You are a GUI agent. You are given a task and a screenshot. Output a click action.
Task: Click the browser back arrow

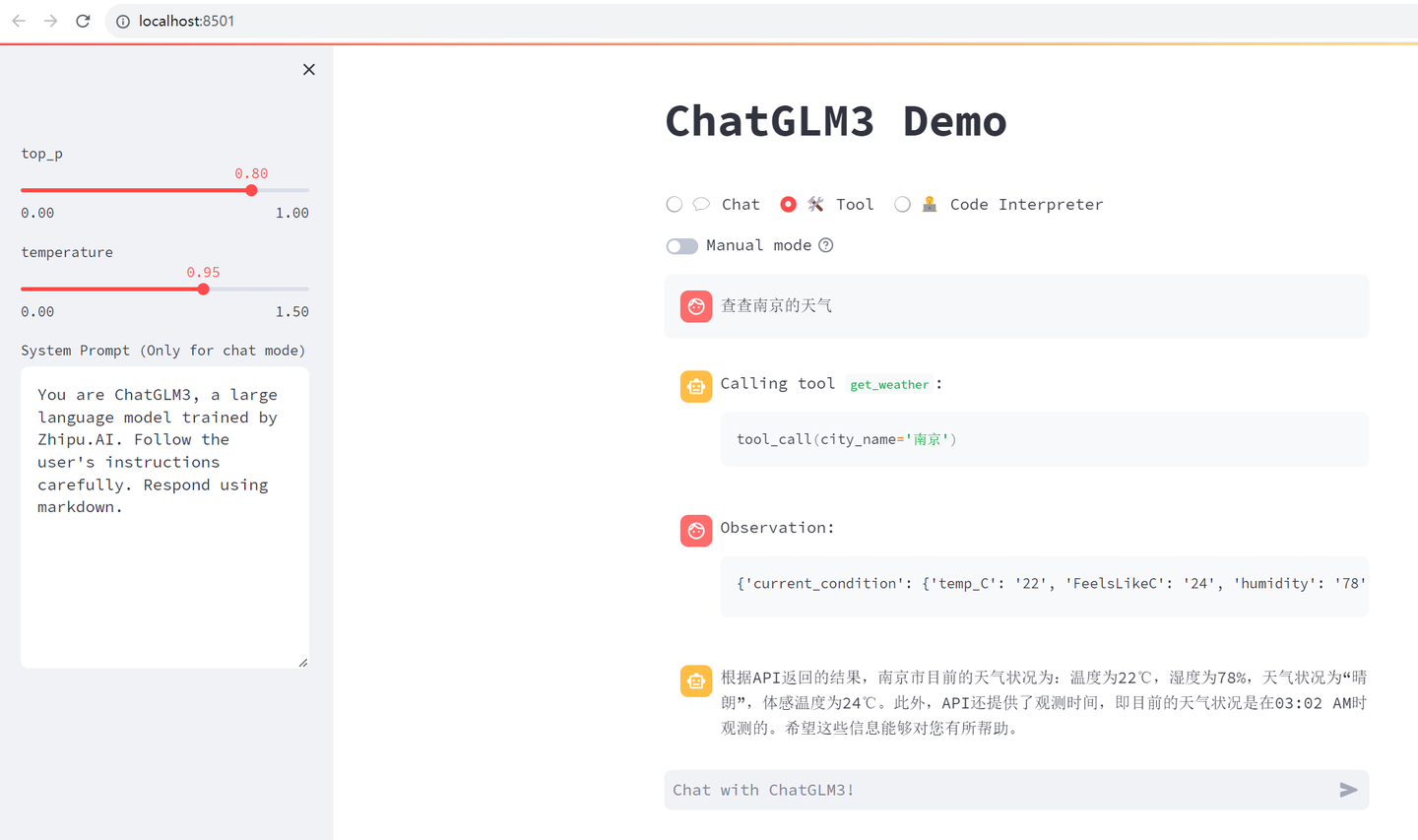point(19,21)
